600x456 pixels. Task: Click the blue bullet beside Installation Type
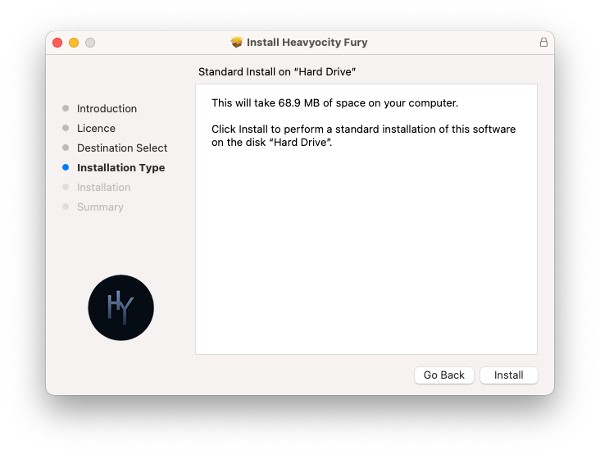click(x=65, y=167)
